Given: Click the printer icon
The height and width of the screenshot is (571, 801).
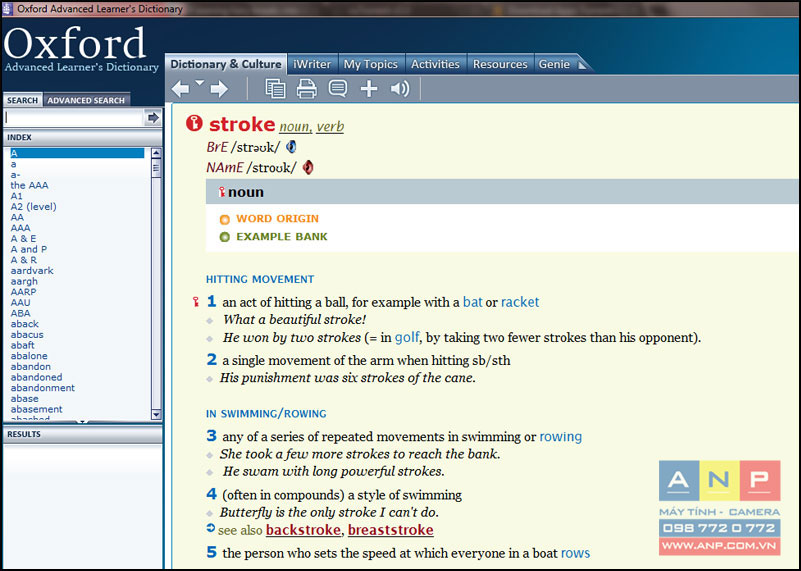Looking at the screenshot, I should tap(307, 88).
